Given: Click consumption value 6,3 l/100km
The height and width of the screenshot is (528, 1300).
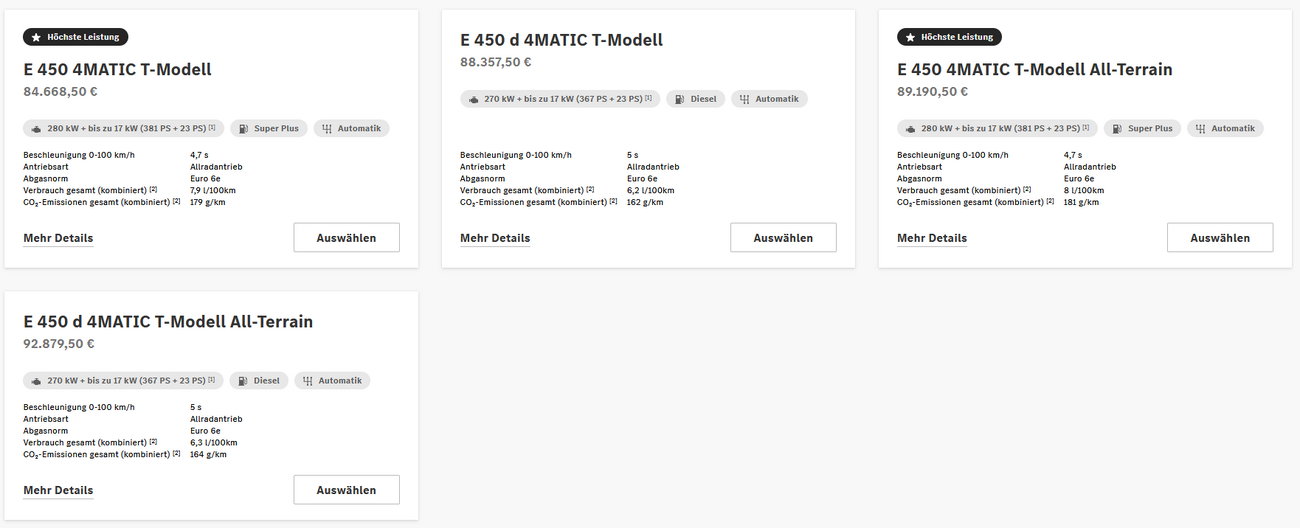Looking at the screenshot, I should click(x=214, y=442).
